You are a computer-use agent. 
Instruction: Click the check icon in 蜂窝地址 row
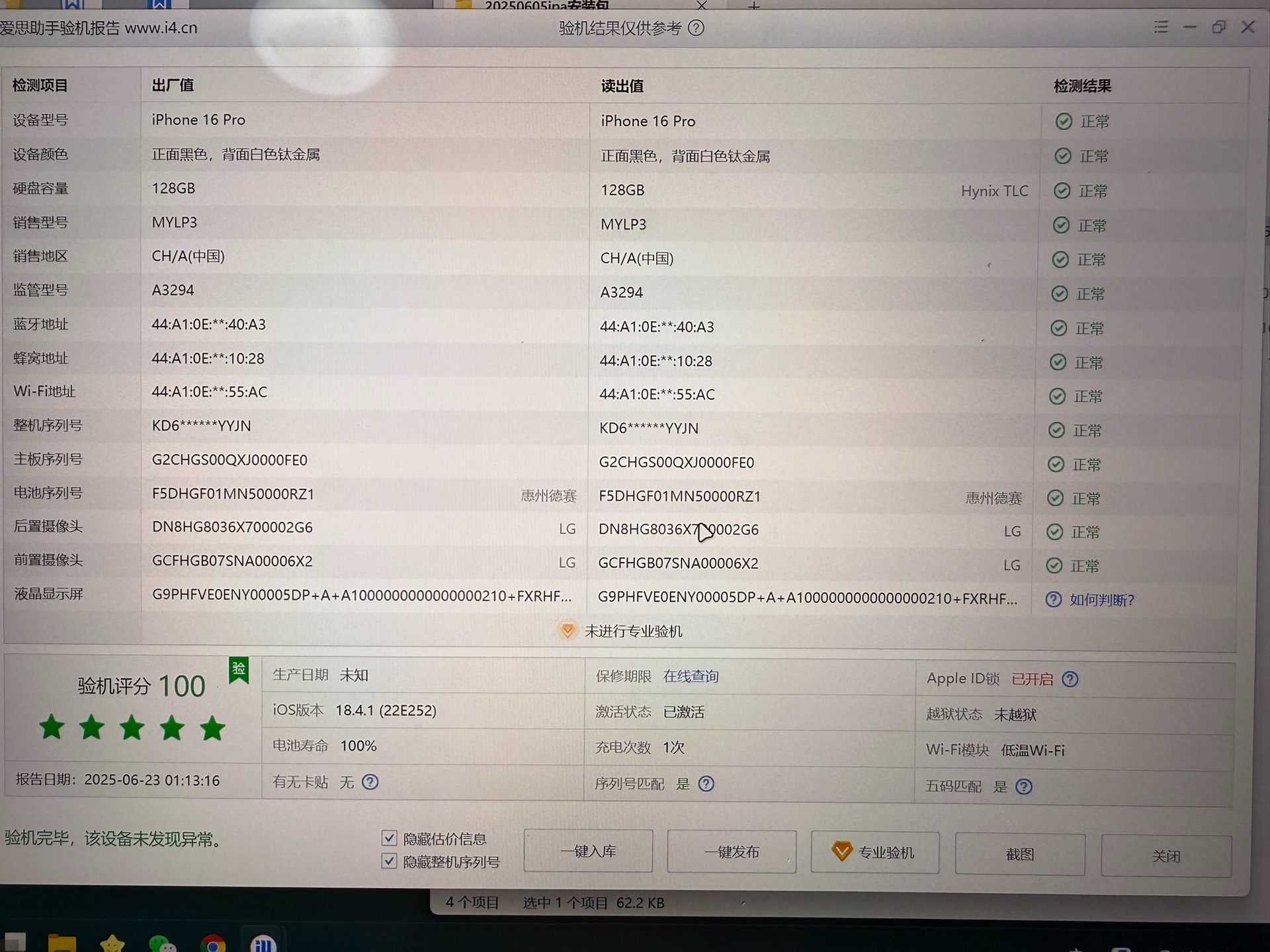[1058, 362]
